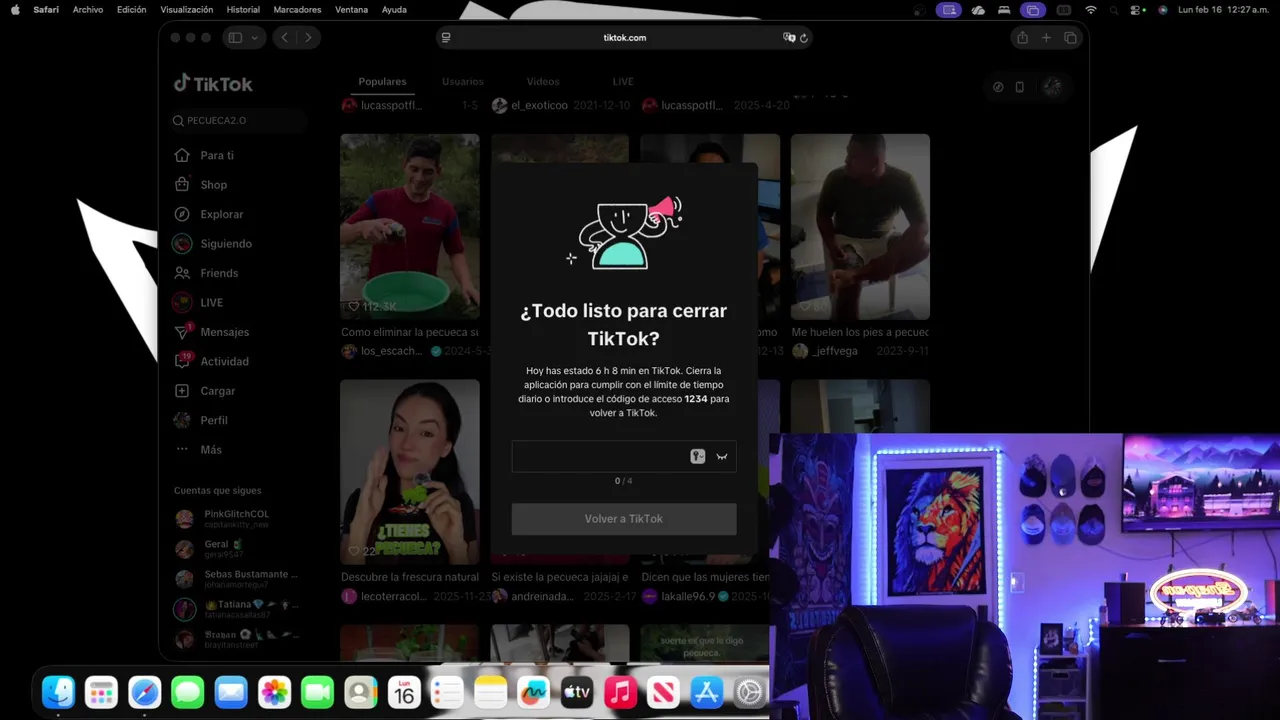Click the TikTok logo
The height and width of the screenshot is (720, 1280).
tap(213, 84)
